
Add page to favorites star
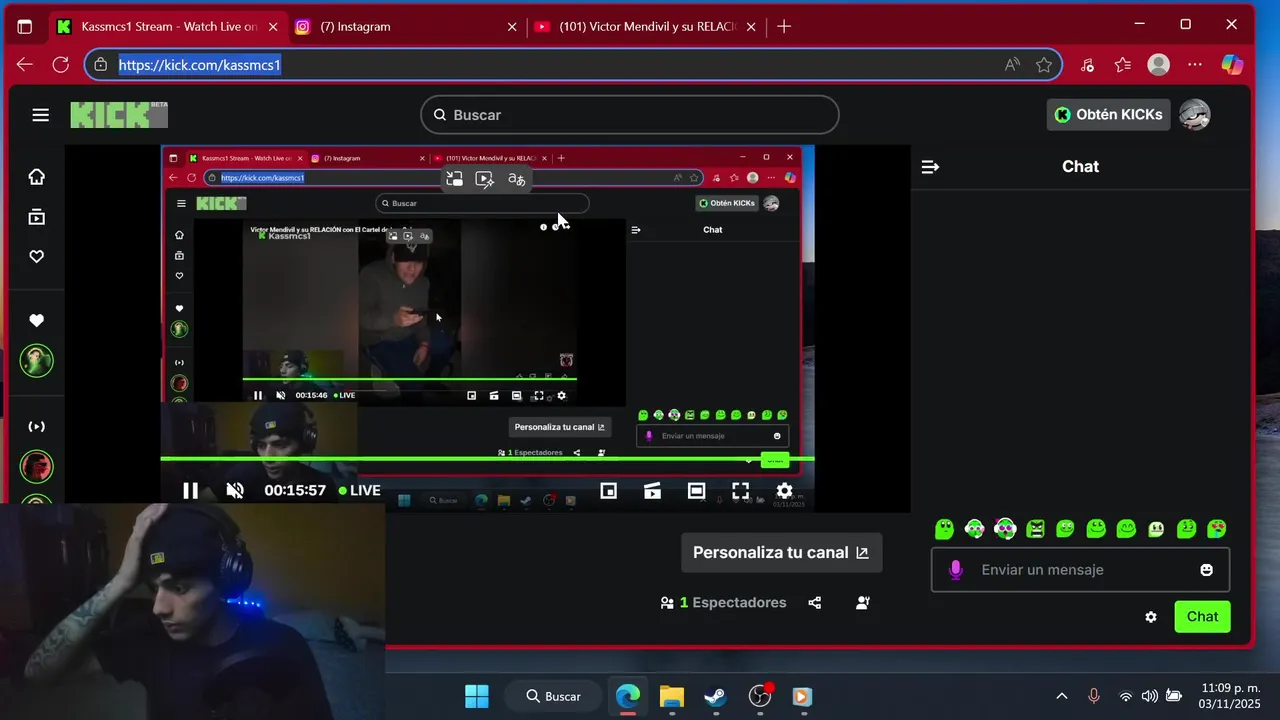click(1044, 65)
